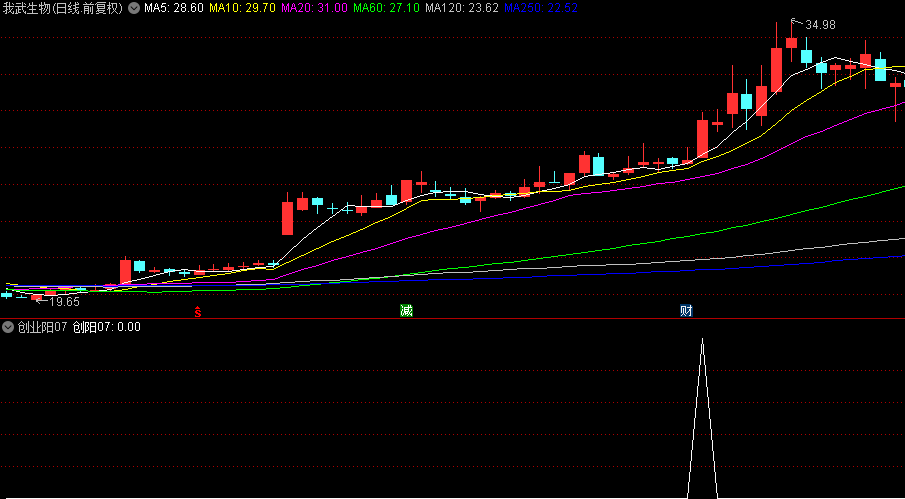Screen dimensions: 905x499
Task: Click the 34.98 high price annotation
Action: [x=820, y=25]
